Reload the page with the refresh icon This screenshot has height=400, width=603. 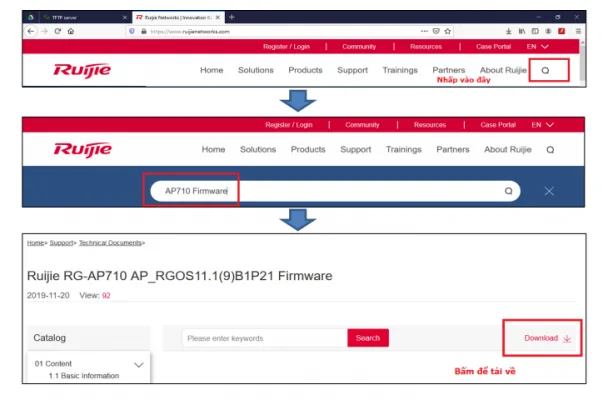[x=58, y=31]
